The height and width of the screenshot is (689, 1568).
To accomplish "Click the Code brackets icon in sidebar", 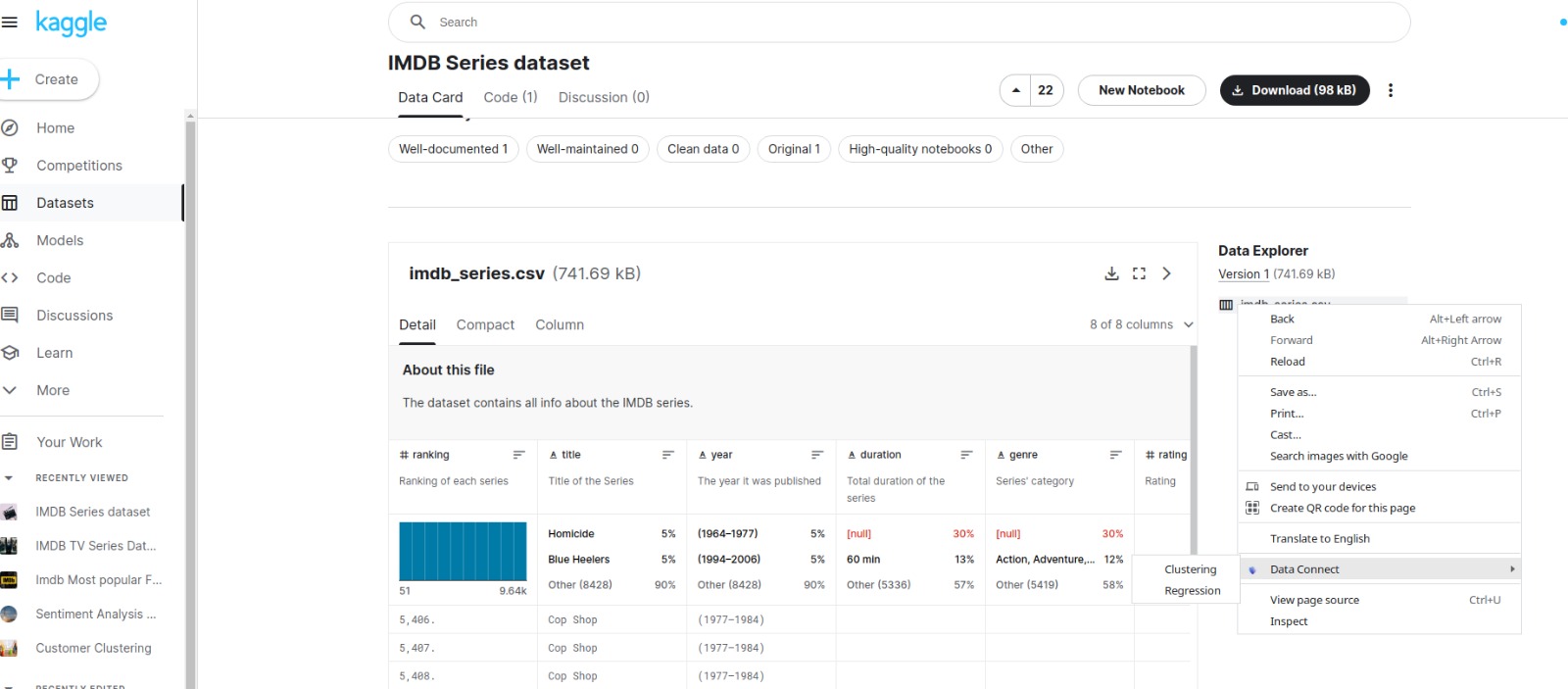I will (x=10, y=278).
